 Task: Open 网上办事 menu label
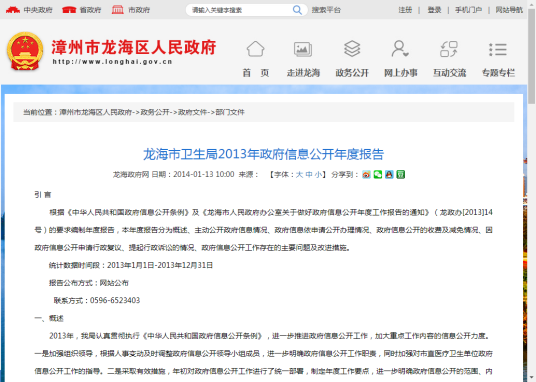(x=400, y=73)
